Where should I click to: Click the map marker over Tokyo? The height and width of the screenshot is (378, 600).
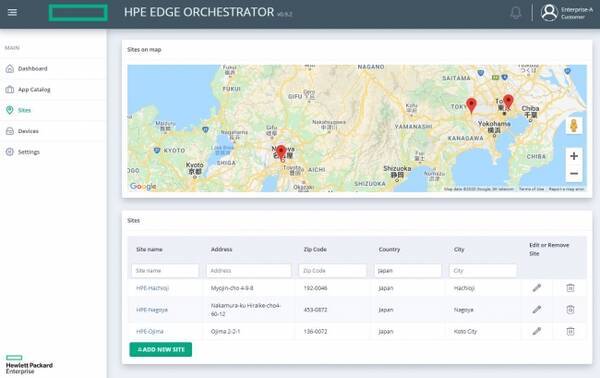coord(508,101)
